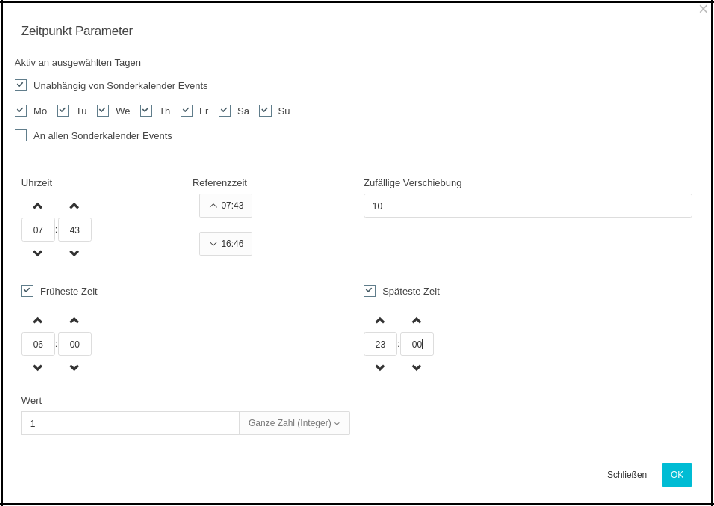Select the sunset 16:46 reference time
This screenshot has width=714, height=506.
[226, 243]
